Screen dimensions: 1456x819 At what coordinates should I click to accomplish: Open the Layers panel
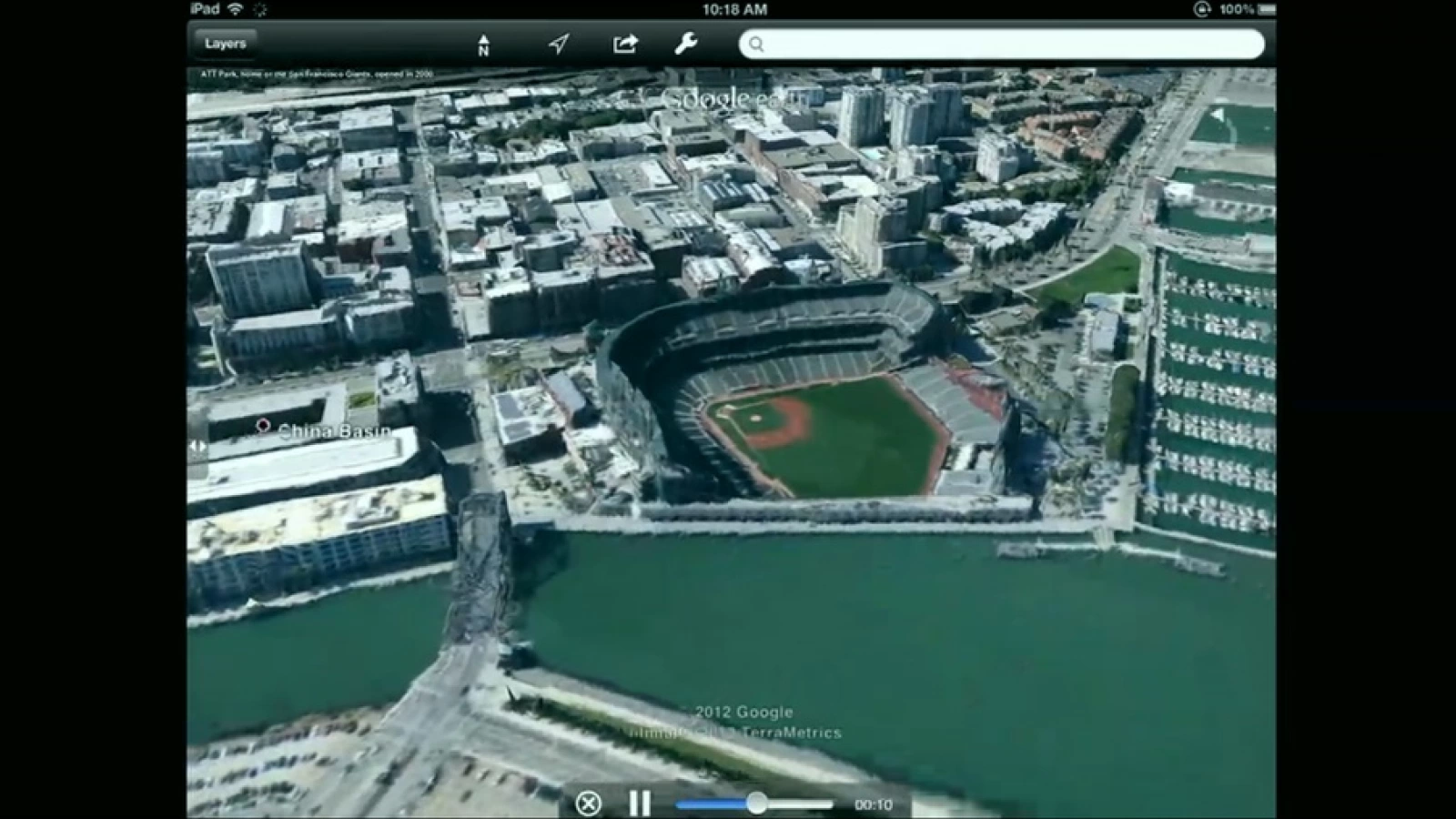[225, 44]
